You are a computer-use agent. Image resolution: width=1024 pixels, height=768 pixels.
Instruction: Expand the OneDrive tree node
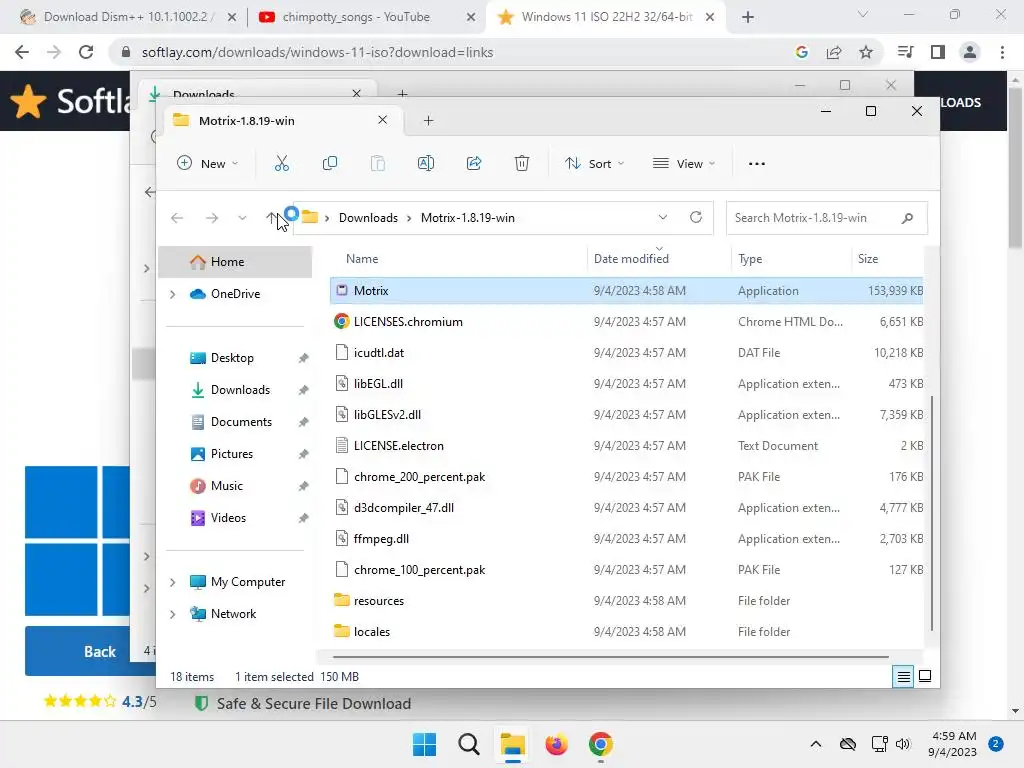point(172,295)
